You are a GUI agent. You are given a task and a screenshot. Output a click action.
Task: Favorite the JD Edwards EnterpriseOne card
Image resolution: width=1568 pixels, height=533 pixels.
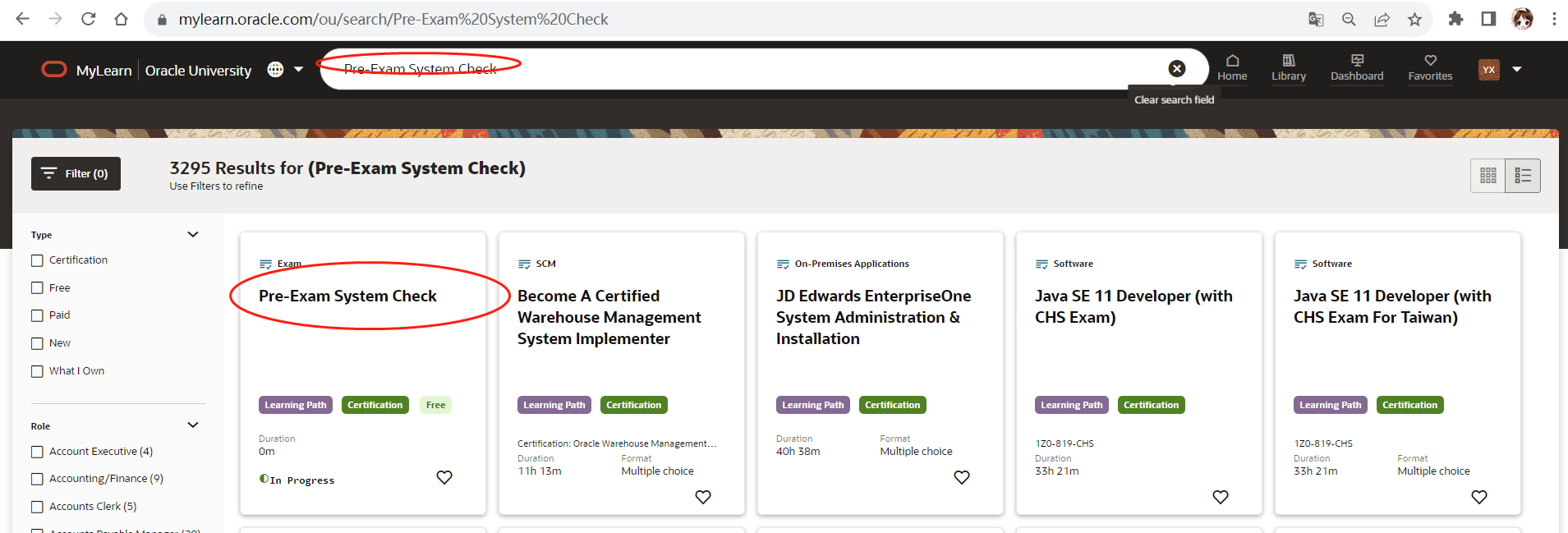coord(962,477)
